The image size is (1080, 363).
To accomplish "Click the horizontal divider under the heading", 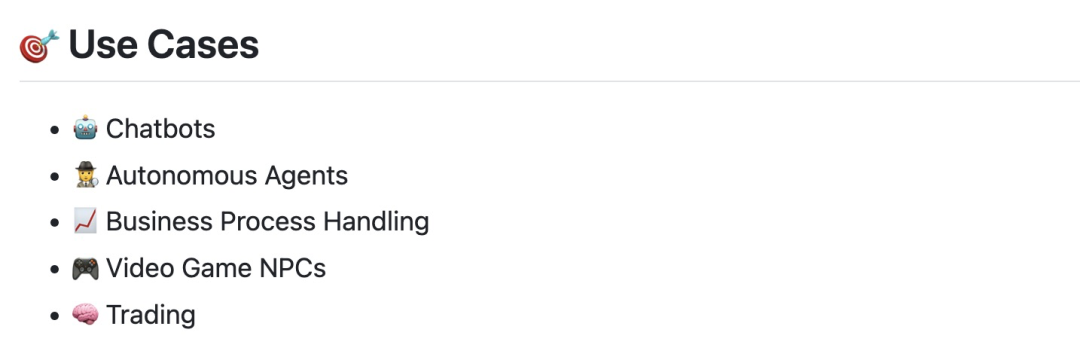I will (x=550, y=81).
